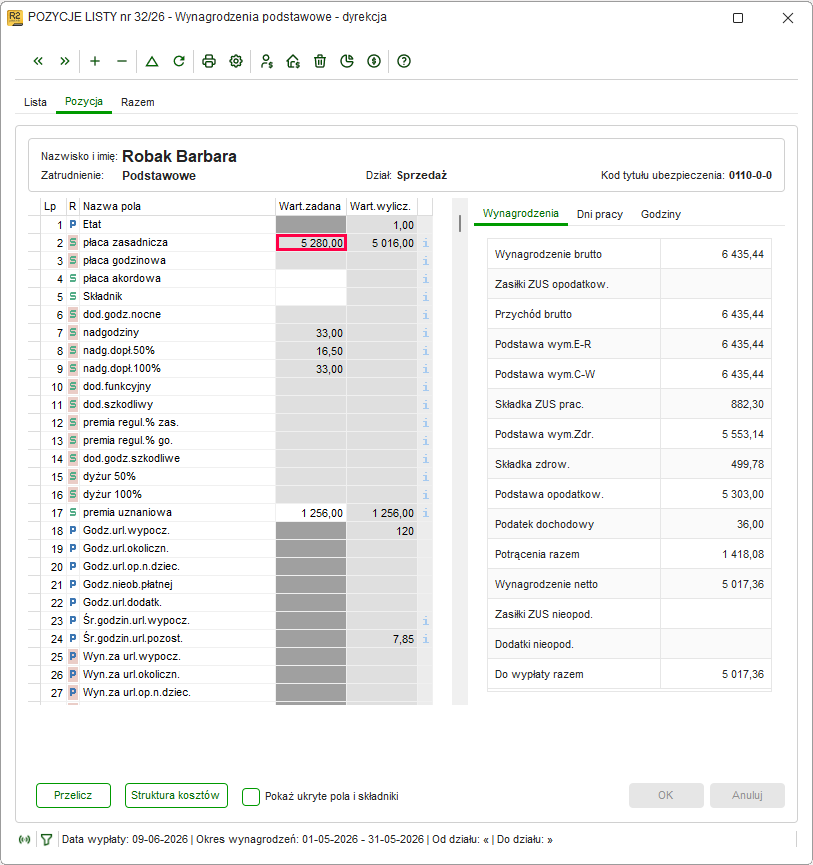Open settings gear in the toolbar

236,61
